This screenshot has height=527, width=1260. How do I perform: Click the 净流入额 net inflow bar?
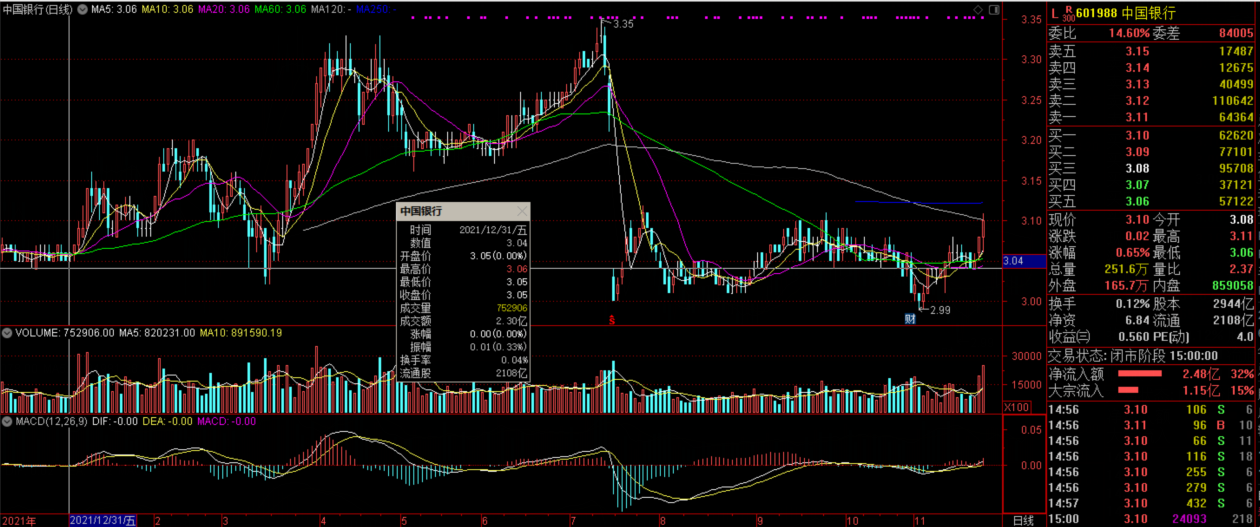click(x=1159, y=373)
